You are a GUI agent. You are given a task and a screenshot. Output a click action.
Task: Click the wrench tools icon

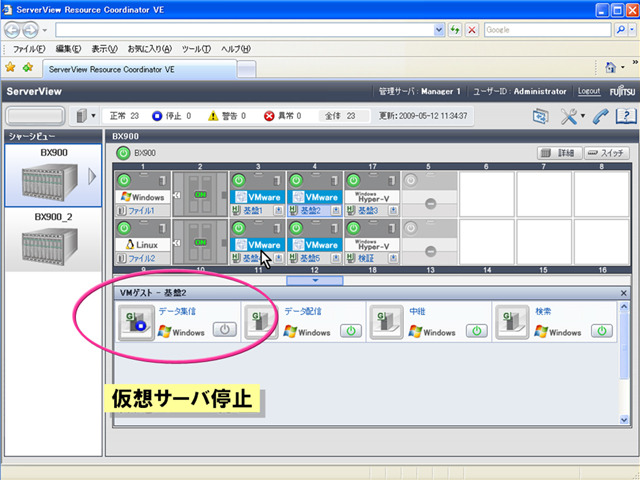point(569,116)
